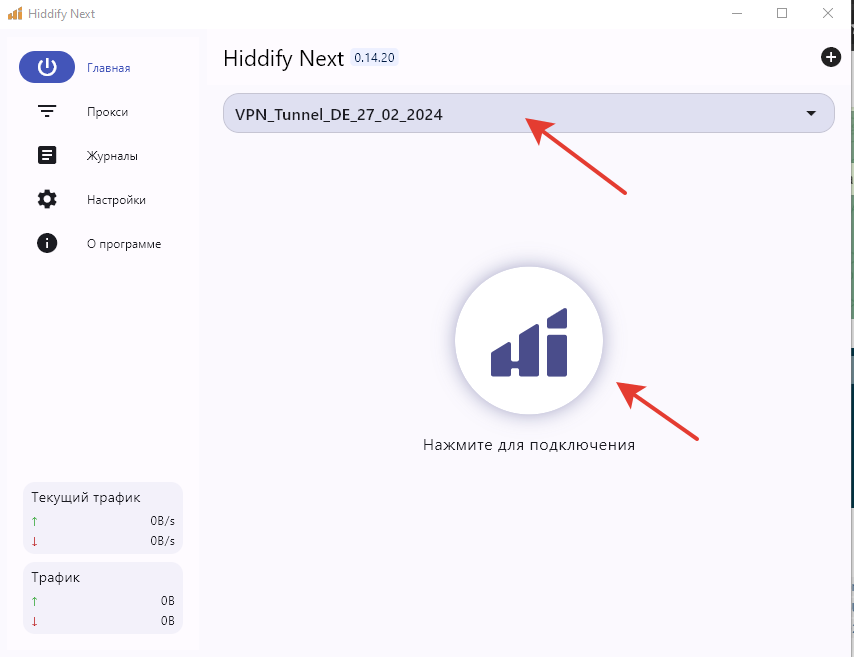854x657 pixels.
Task: Click the Текущий трафик heading
Action: 86,497
